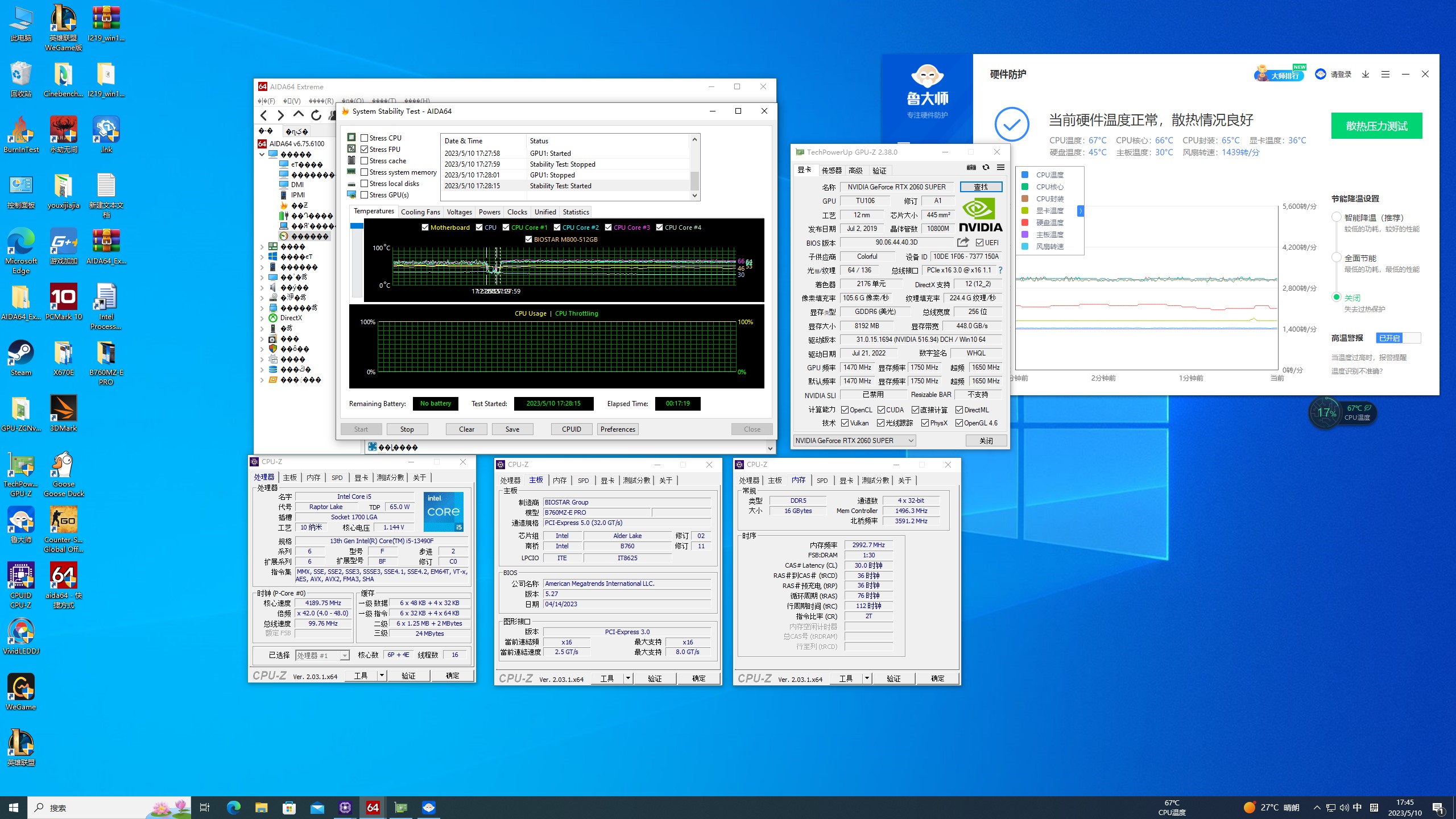Expand the DirectX node in AIDA64 tree

tap(262, 318)
